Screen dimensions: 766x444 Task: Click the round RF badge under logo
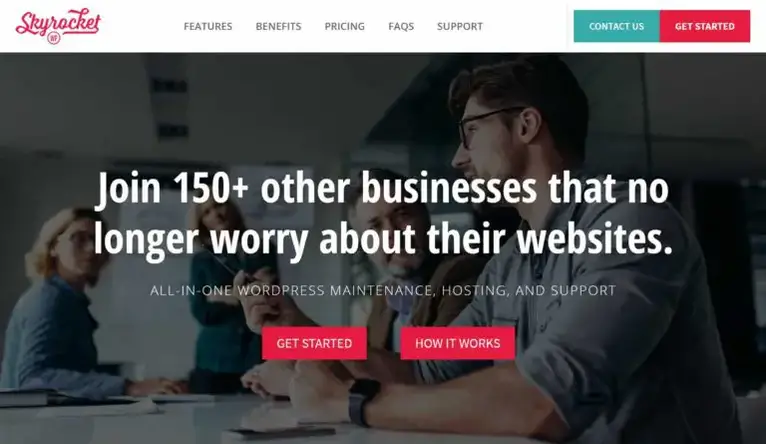click(x=54, y=38)
